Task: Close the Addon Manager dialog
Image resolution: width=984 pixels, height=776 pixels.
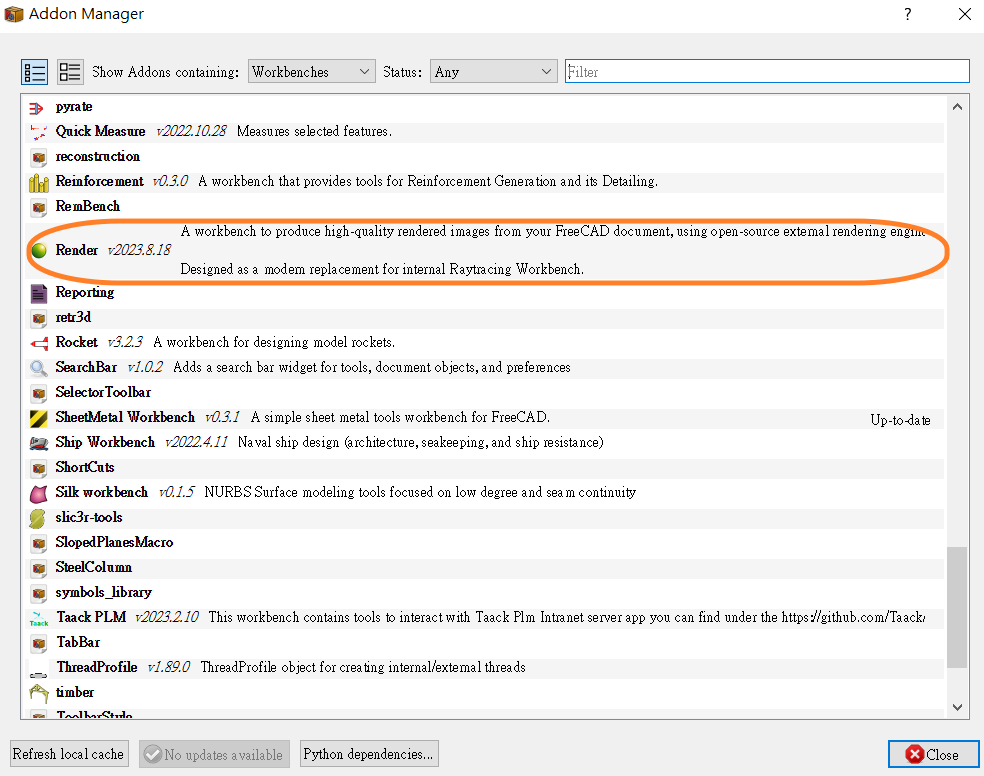Action: pos(933,755)
